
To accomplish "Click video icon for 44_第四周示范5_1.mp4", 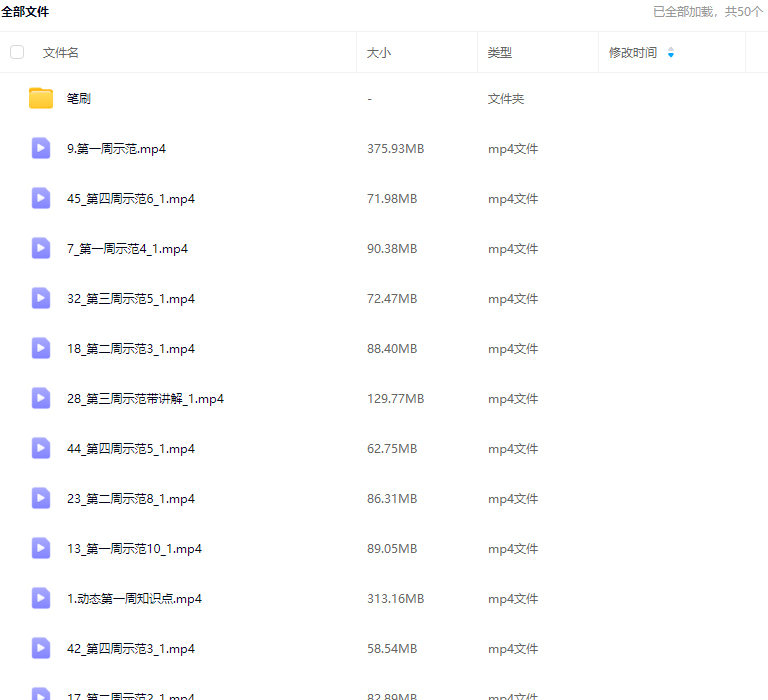I will [41, 448].
